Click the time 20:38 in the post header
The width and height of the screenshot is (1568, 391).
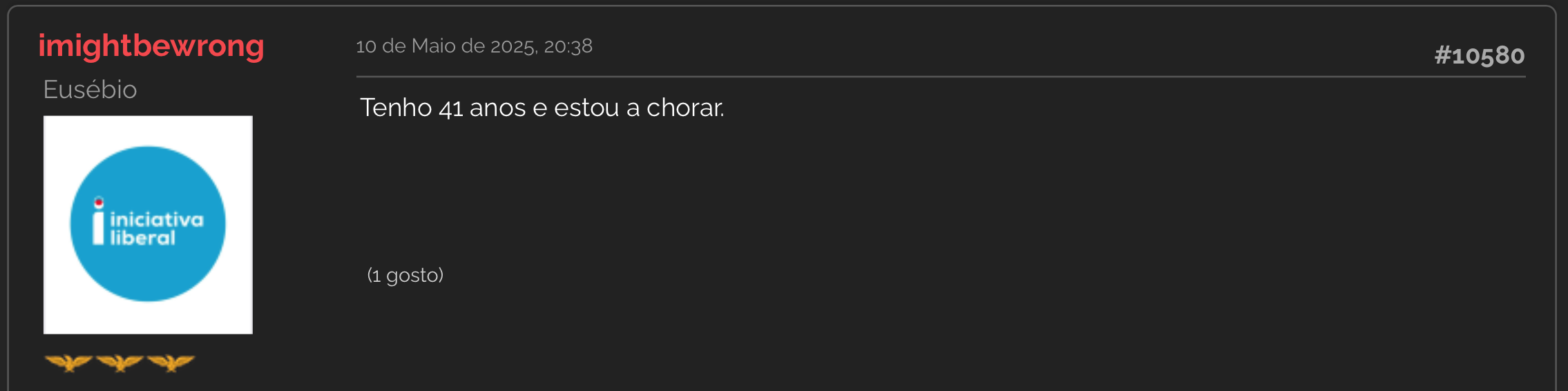pos(568,46)
